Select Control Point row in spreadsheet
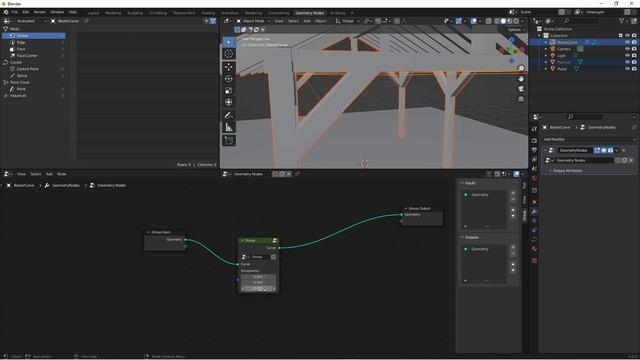This screenshot has height=360, width=640. [x=33, y=69]
